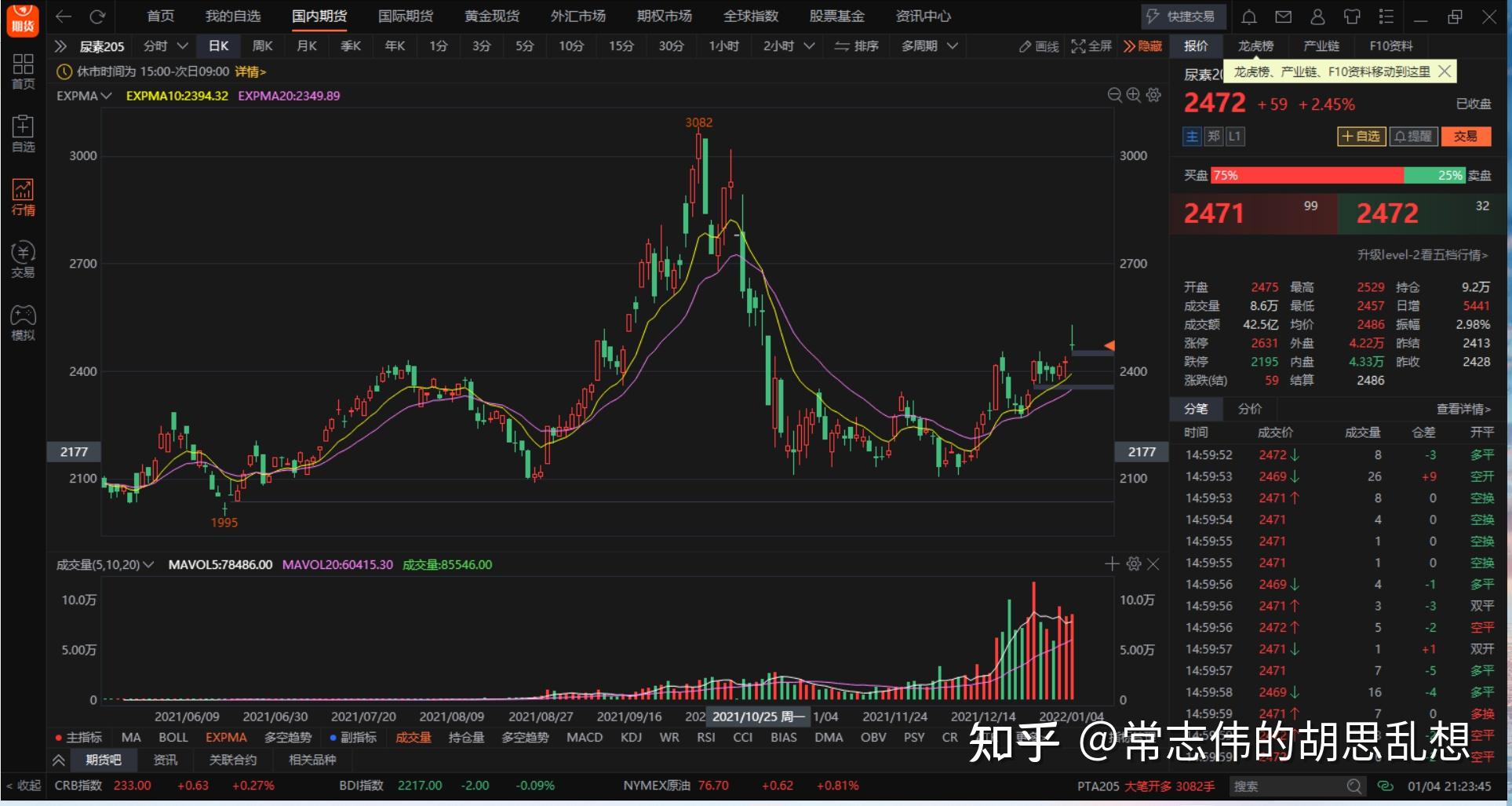Open the 交易 sidebar icon
Viewport: 1512px width, 806px height.
point(24,260)
